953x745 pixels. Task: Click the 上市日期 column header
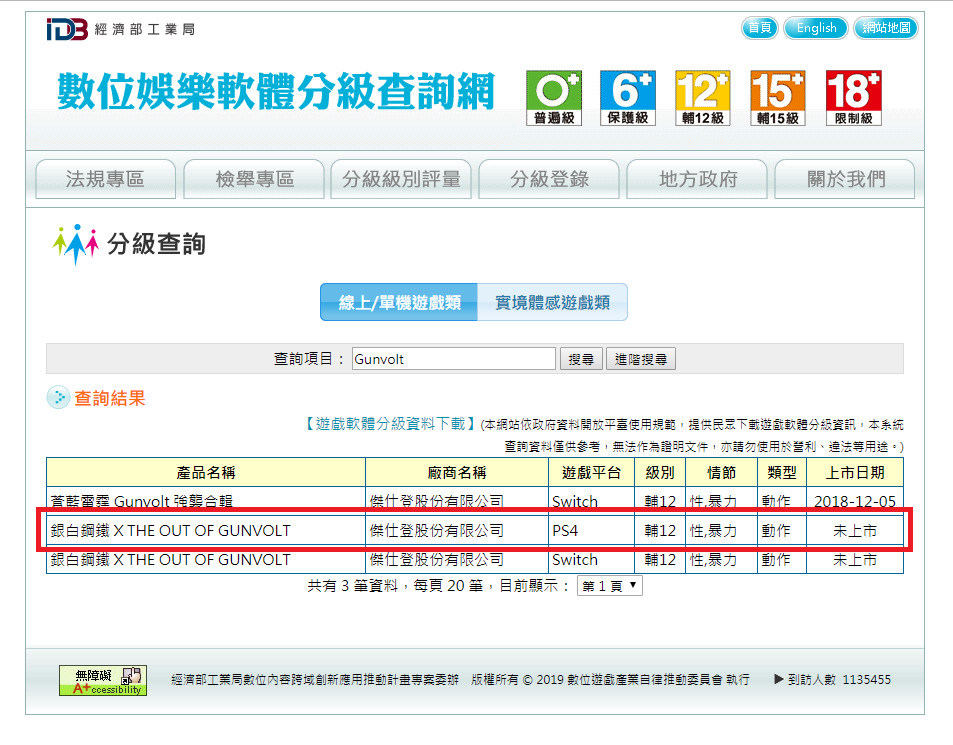click(855, 472)
